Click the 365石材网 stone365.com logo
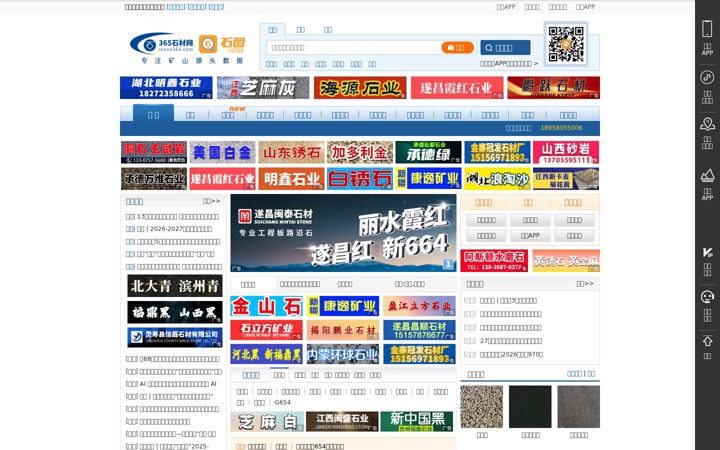Viewport: 720px width, 450px height. click(162, 44)
